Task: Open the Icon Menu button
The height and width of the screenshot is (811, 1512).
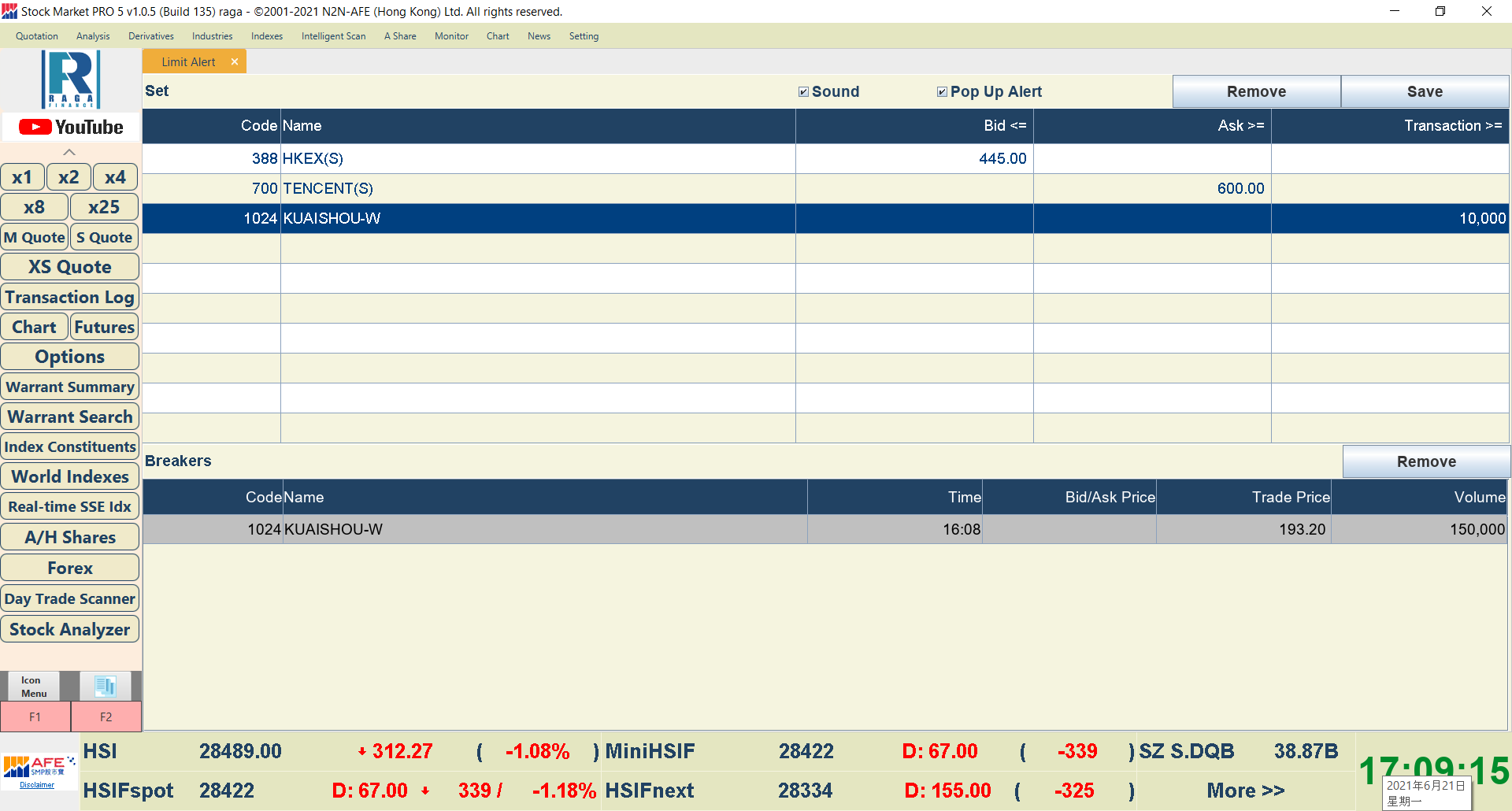Action: click(34, 687)
